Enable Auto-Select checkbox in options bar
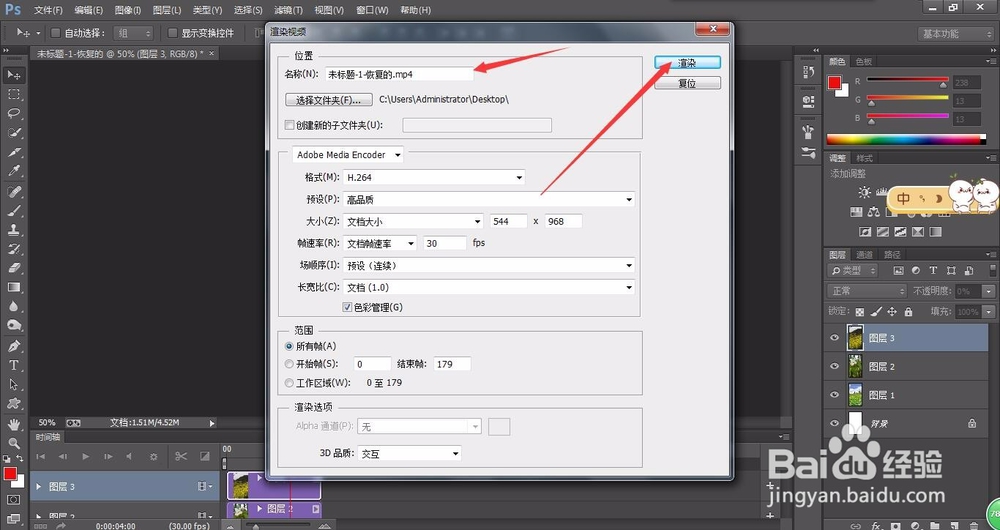 point(55,33)
